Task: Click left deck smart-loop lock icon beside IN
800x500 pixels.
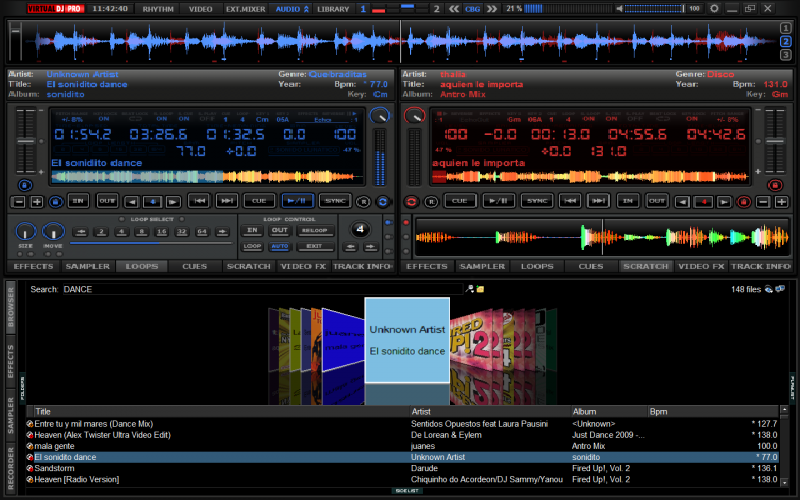Action: click(56, 202)
